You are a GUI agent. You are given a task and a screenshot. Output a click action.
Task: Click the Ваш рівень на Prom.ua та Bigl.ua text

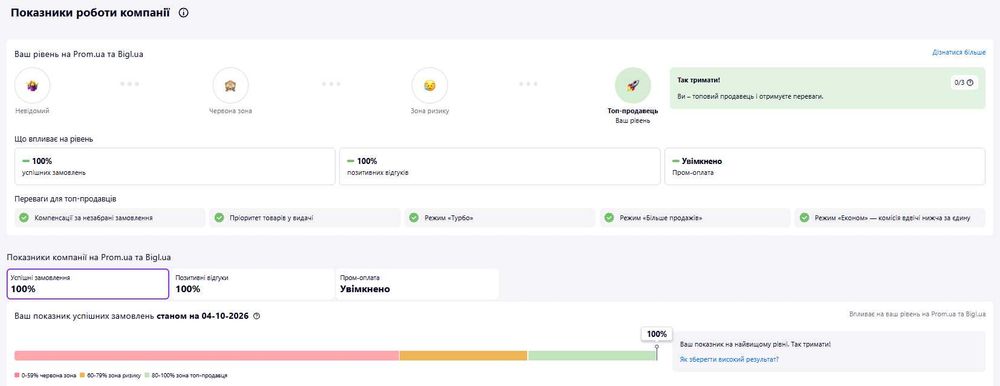coord(79,54)
